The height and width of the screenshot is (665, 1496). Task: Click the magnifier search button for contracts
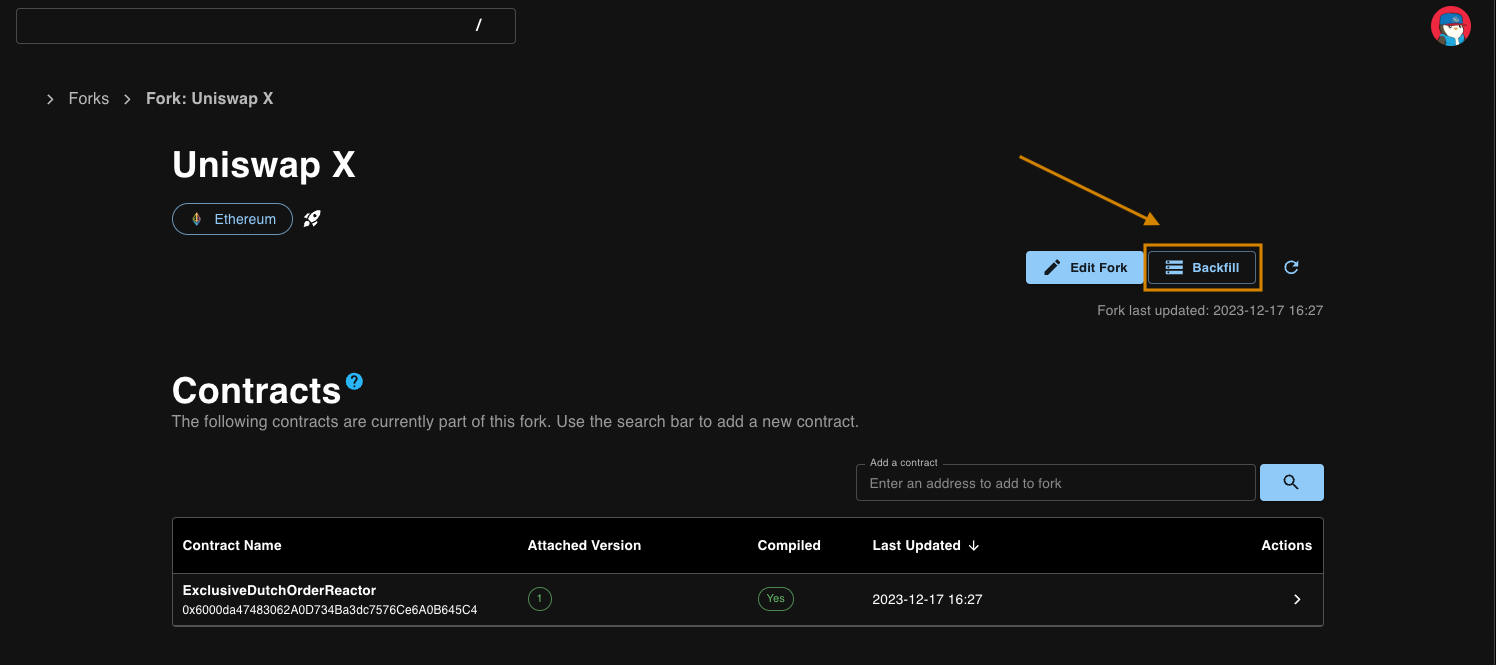tap(1291, 482)
